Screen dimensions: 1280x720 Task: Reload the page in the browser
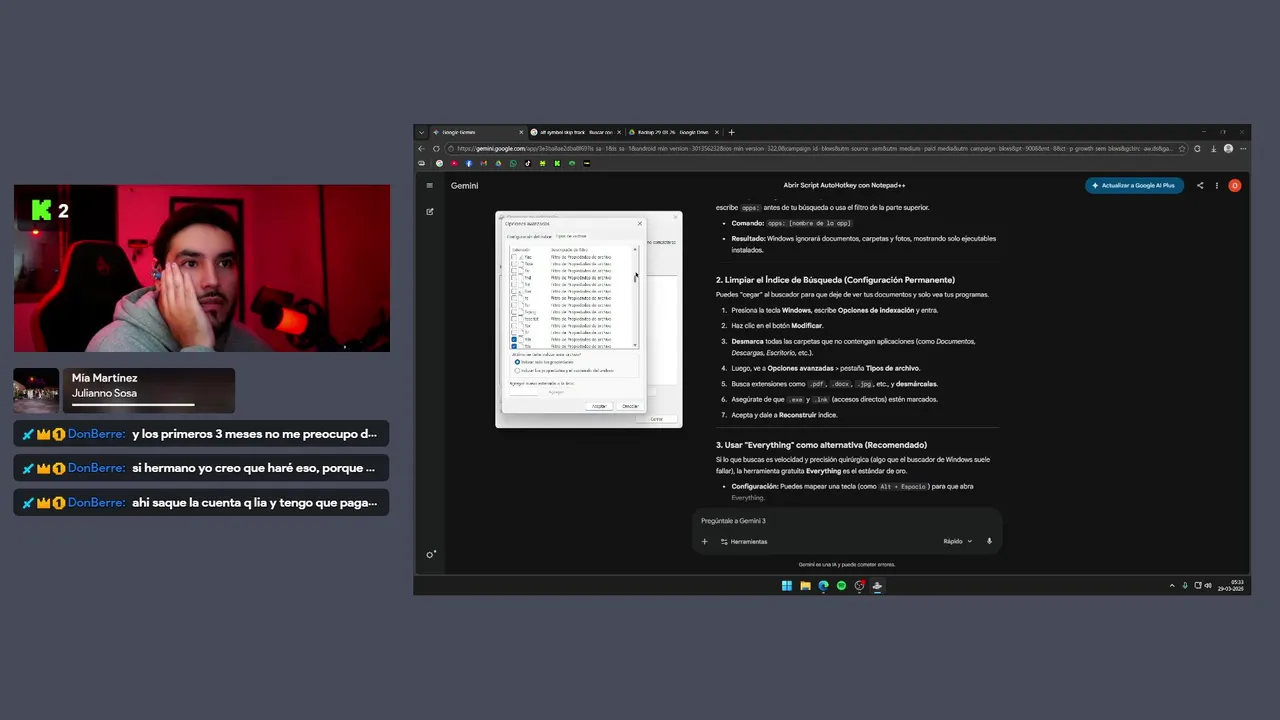coord(436,148)
